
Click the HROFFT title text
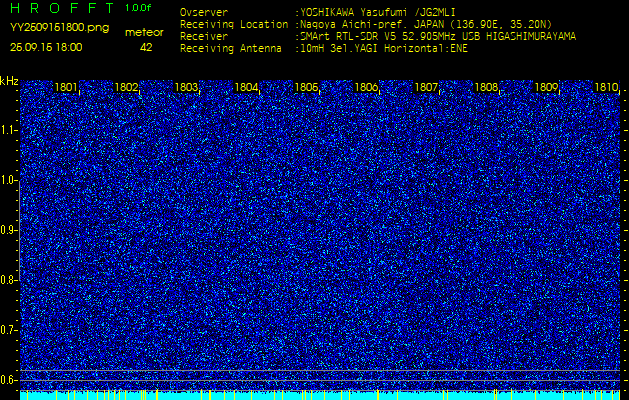coord(62,8)
